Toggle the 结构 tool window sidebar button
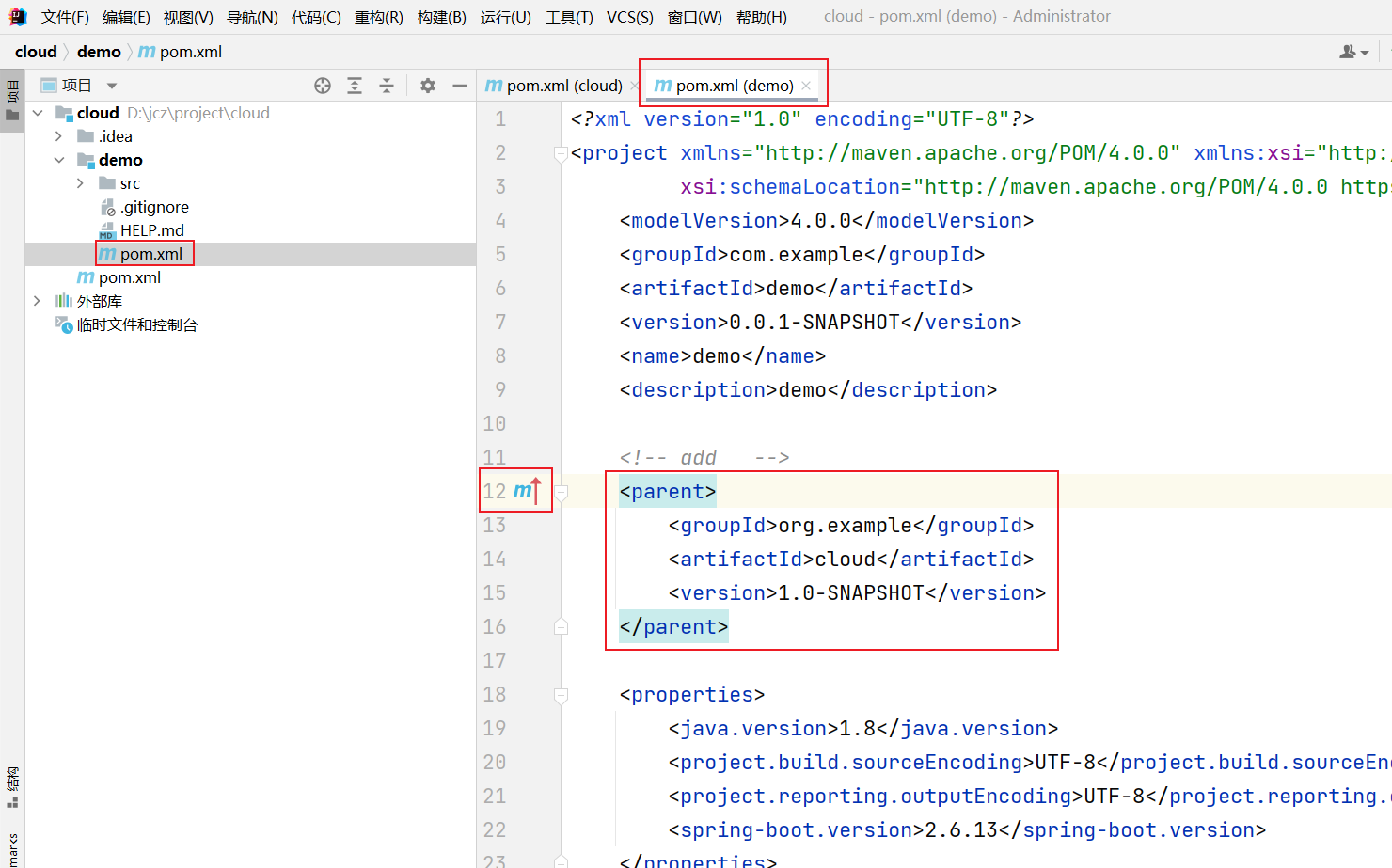This screenshot has height=868, width=1392. click(x=12, y=788)
